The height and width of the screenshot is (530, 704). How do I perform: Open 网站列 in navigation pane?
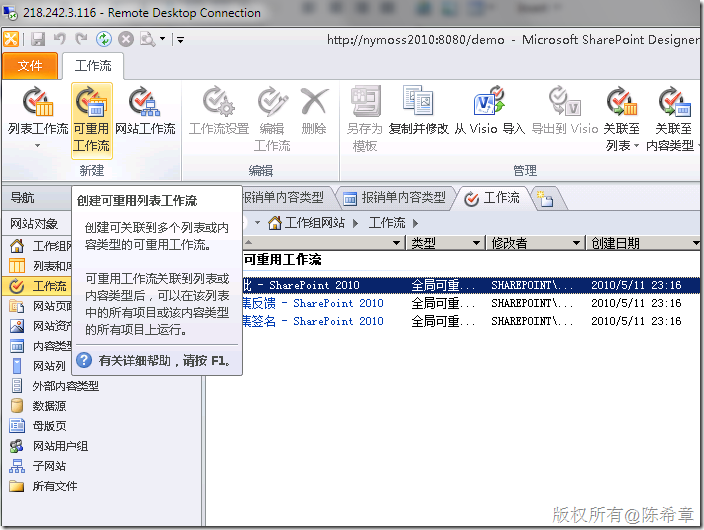(40, 366)
